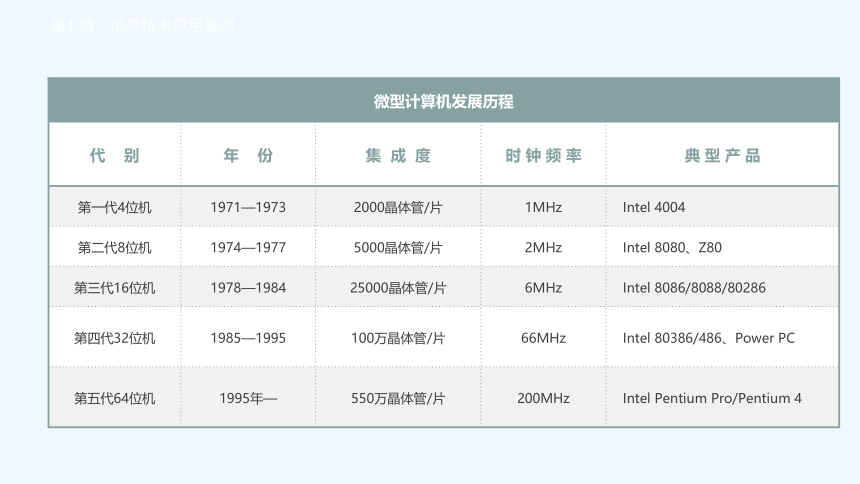Click the cell 1985—1995

click(x=248, y=338)
